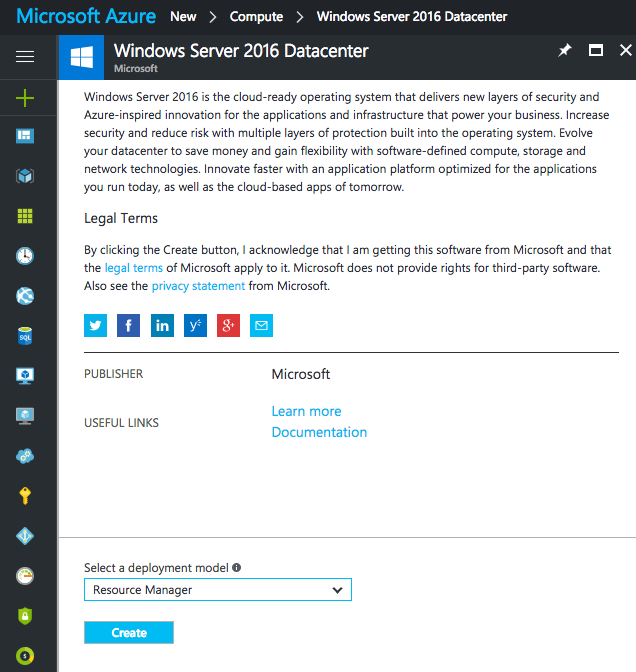Image resolution: width=636 pixels, height=672 pixels.
Task: Open the privacy statement link
Action: [198, 286]
